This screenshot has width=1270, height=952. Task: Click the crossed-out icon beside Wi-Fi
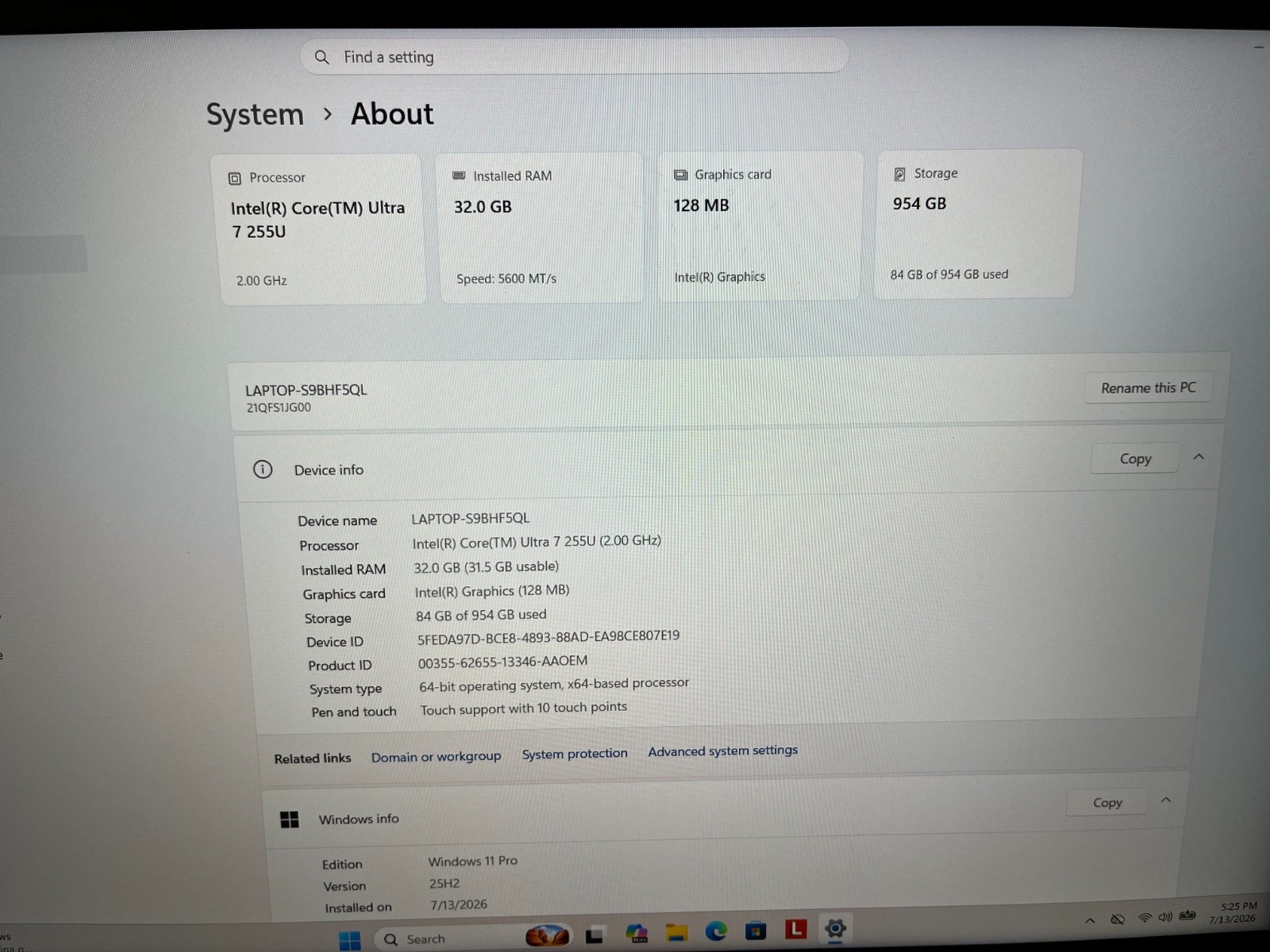tap(1118, 919)
